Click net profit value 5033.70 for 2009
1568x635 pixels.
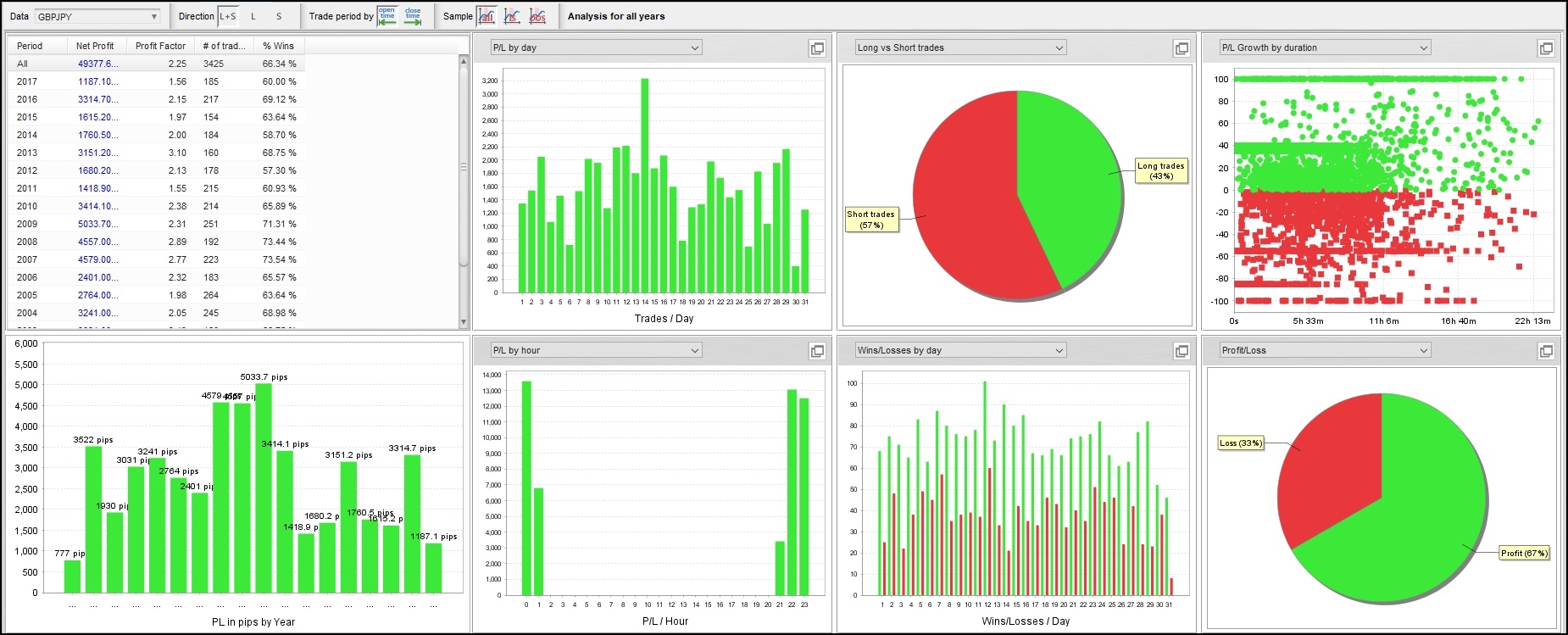click(98, 224)
